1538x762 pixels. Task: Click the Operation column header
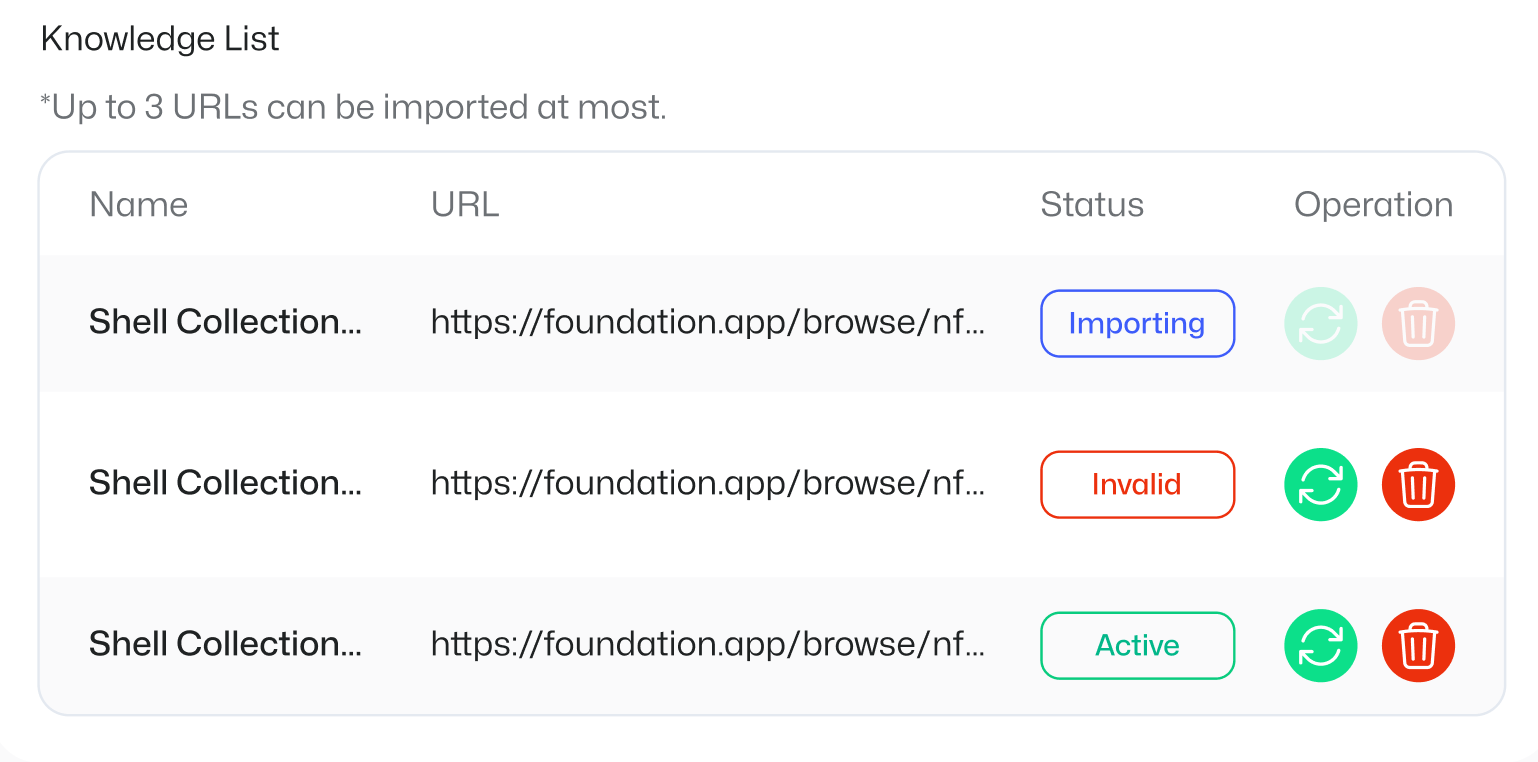(1373, 205)
